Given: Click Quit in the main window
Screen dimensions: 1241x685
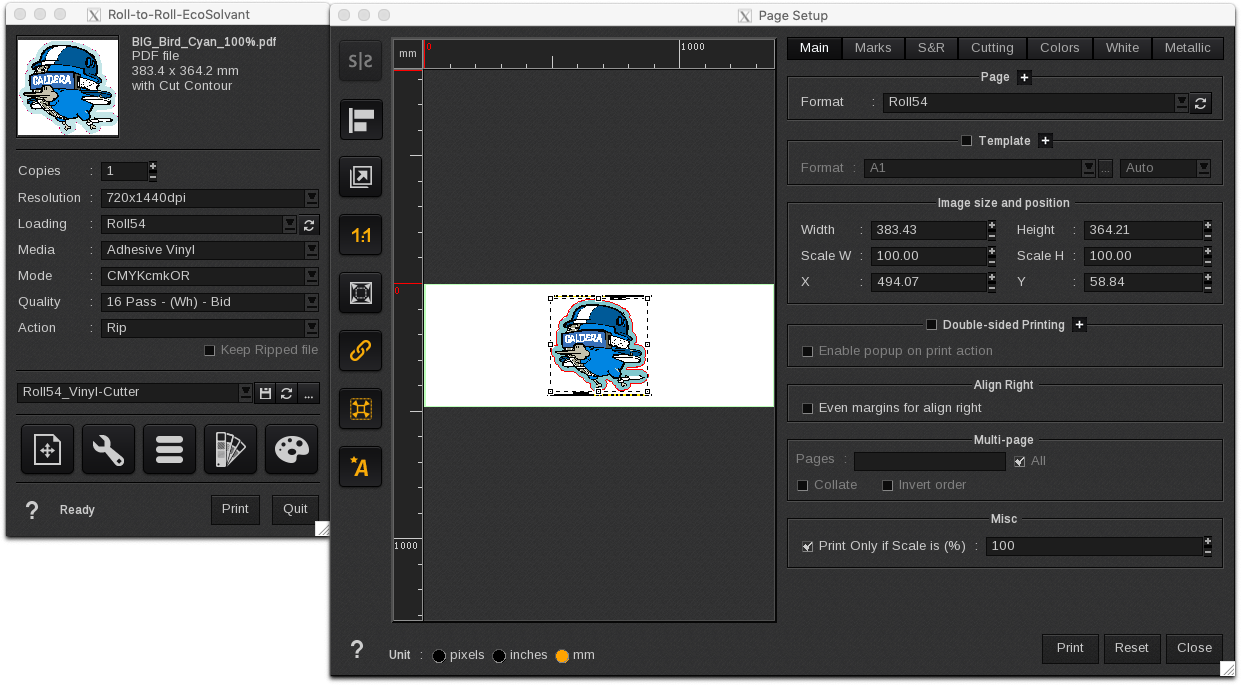Looking at the screenshot, I should coord(295,509).
